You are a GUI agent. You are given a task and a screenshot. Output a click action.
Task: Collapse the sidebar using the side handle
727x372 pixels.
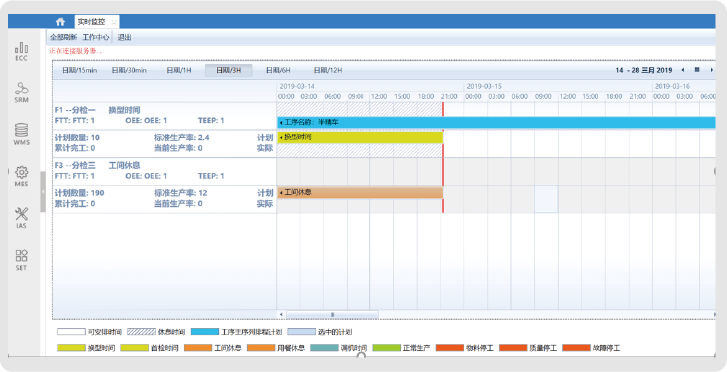tap(43, 192)
